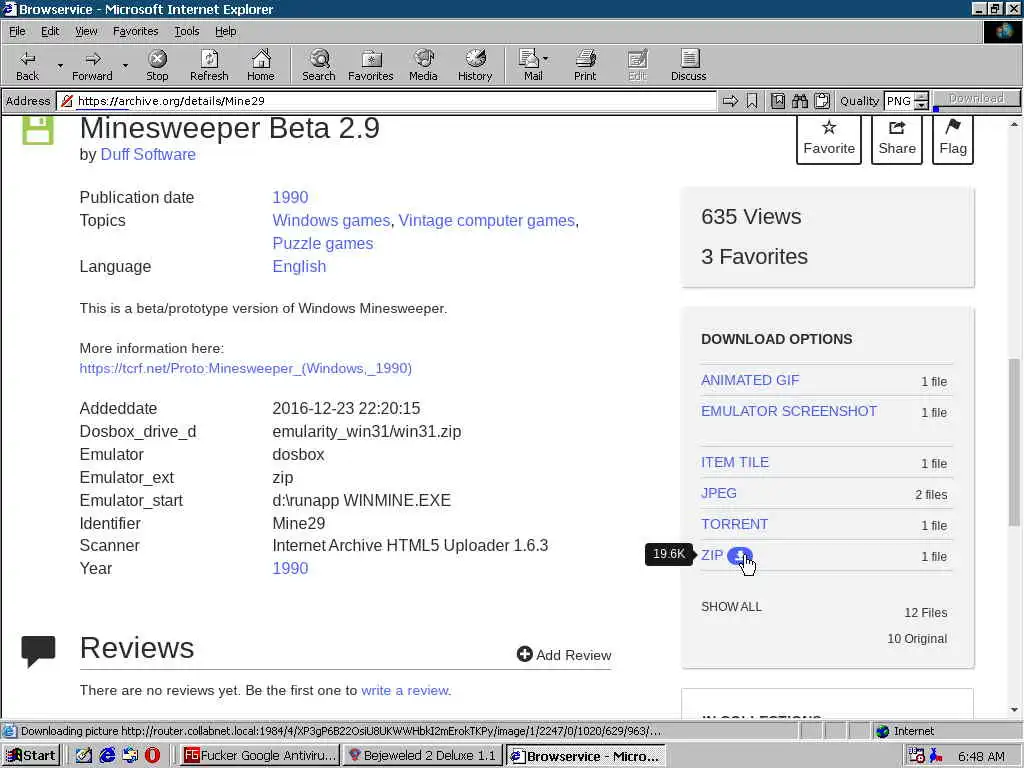This screenshot has height=768, width=1024.
Task: Click the bookmarks book icon
Action: point(778,101)
